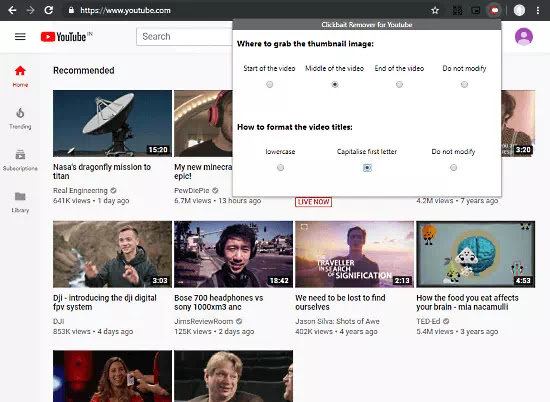Viewport: 550px width, 402px height.
Task: Open the bottom-row thumbnail of smiling blond man
Action: click(233, 376)
